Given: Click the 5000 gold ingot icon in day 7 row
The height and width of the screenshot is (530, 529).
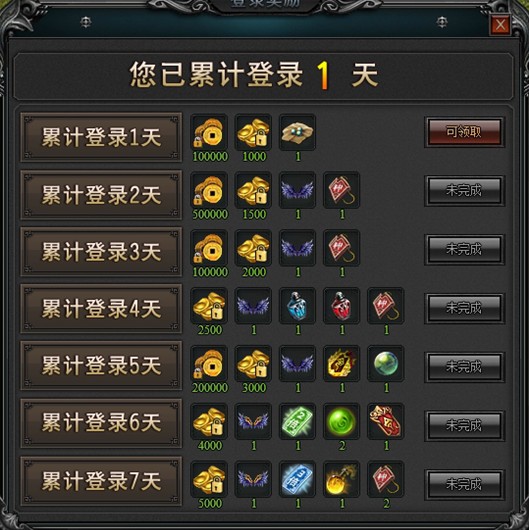Looking at the screenshot, I should (x=209, y=479).
